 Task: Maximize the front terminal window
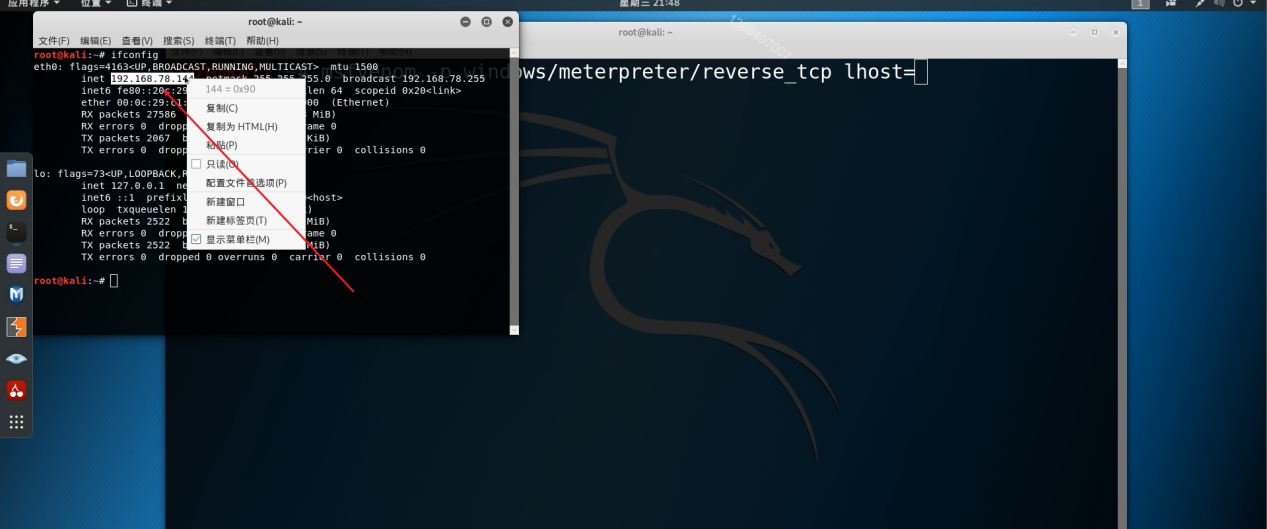point(487,22)
